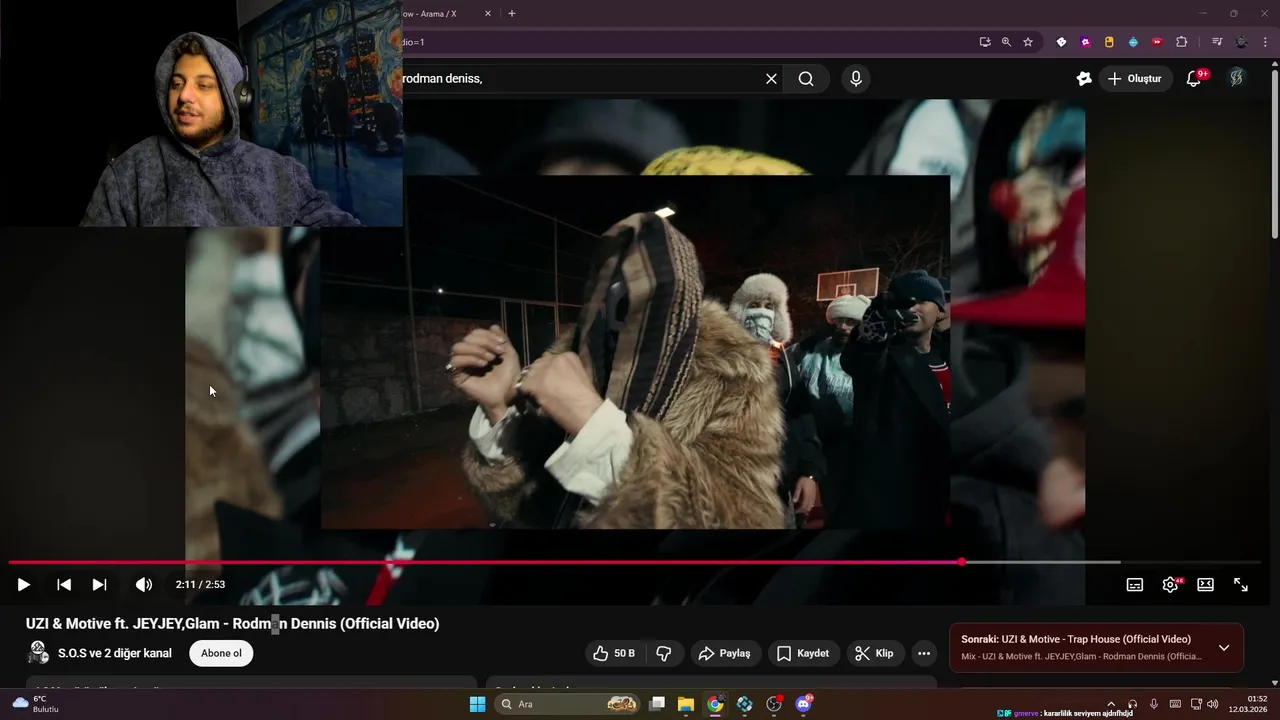
Task: Click install app icon in address bar
Action: 985,42
